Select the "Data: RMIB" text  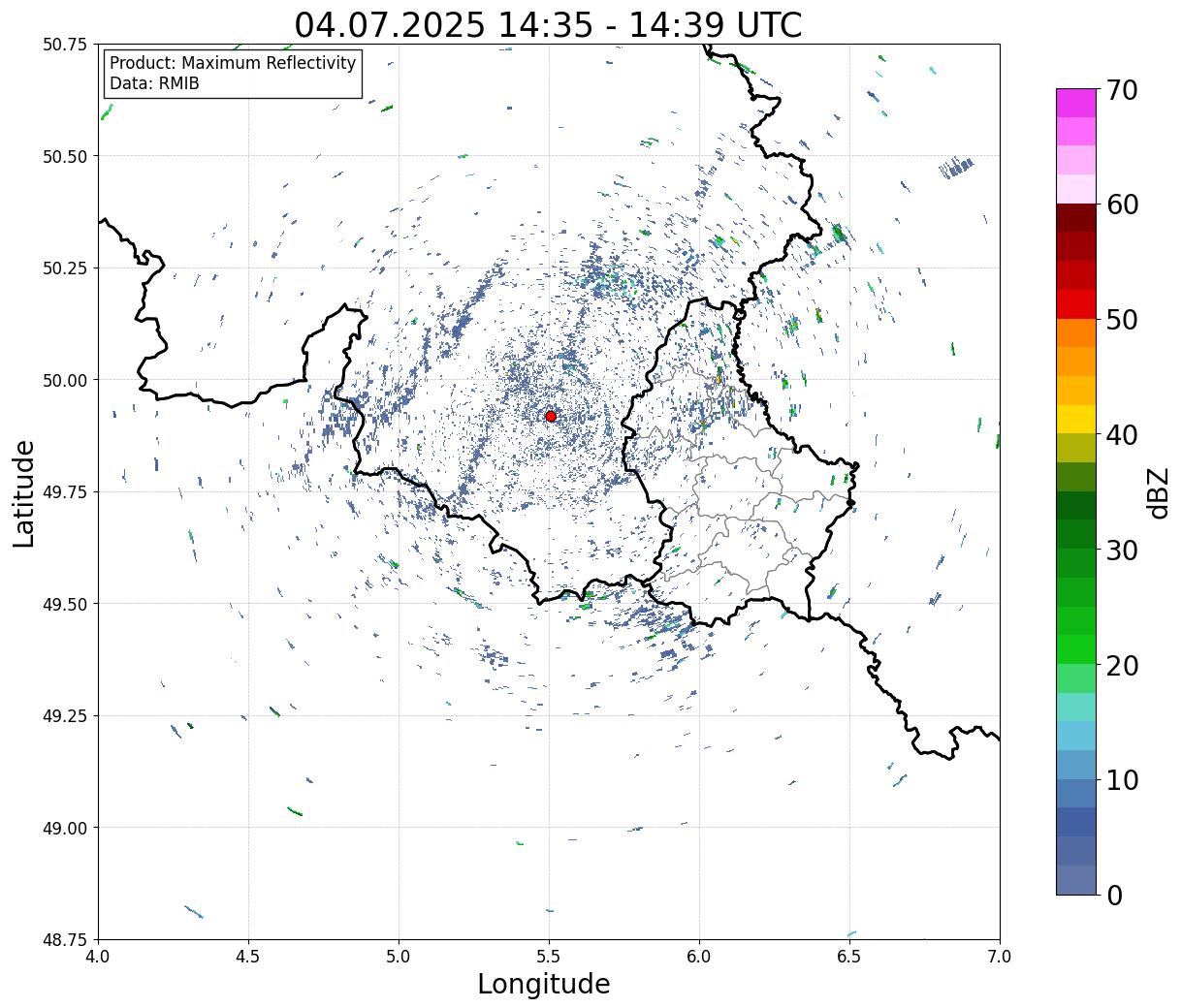(154, 84)
